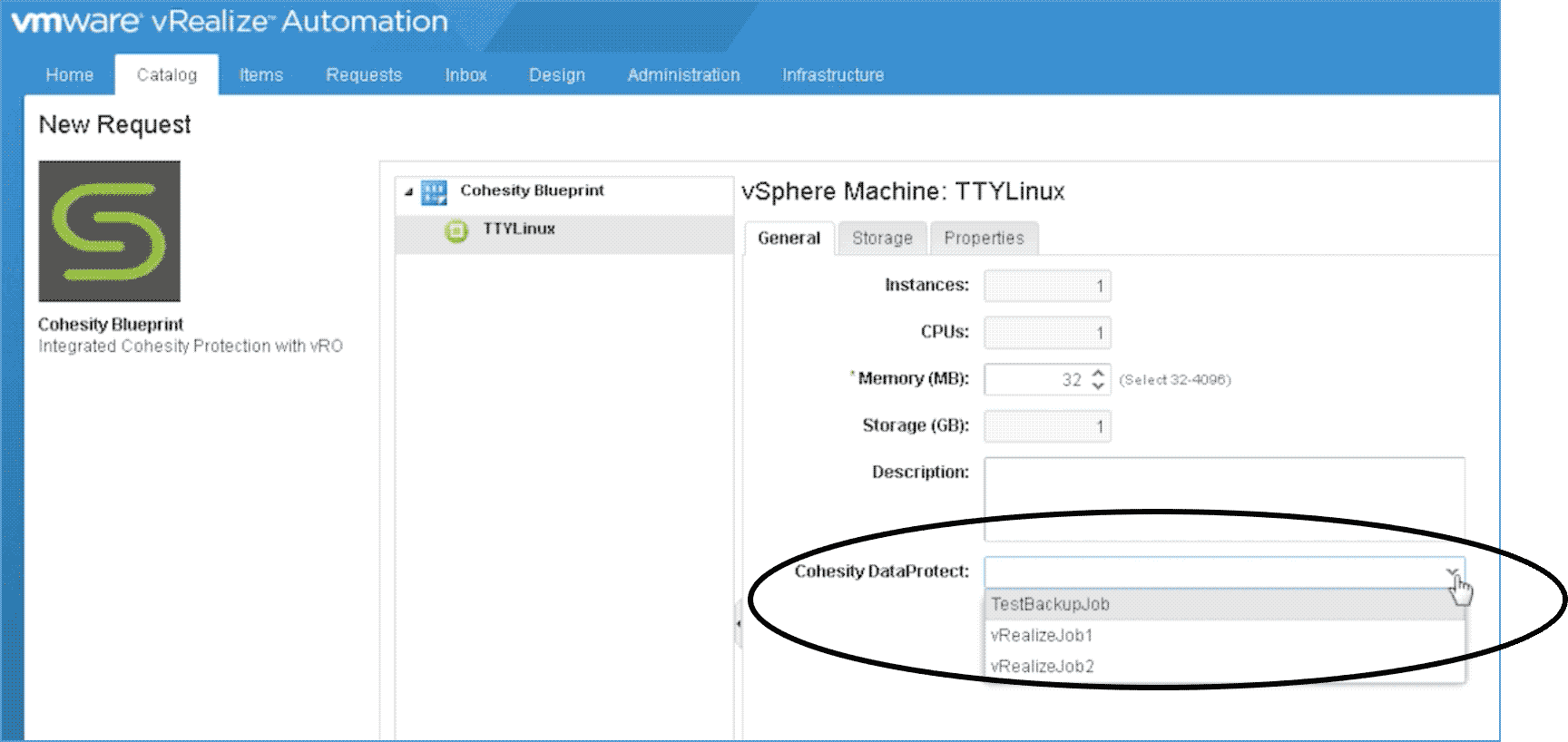Open the Infrastructure tab
The height and width of the screenshot is (742, 1568).
833,75
